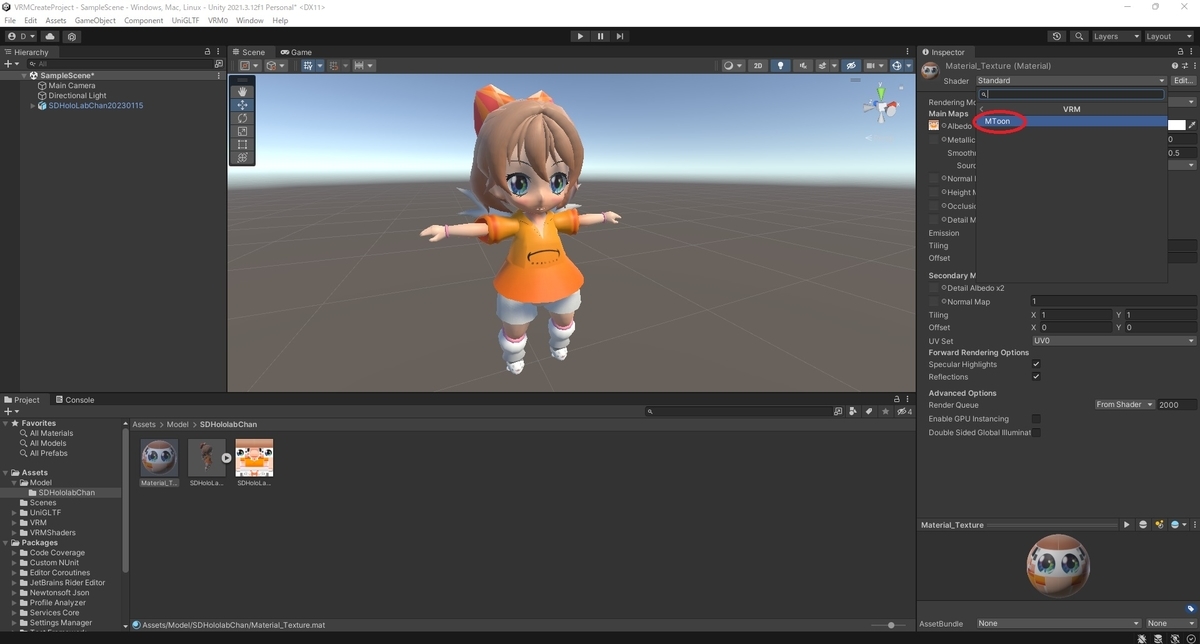Open the version control package icon
Viewport: 1200px width, 644px height.
pos(73,36)
